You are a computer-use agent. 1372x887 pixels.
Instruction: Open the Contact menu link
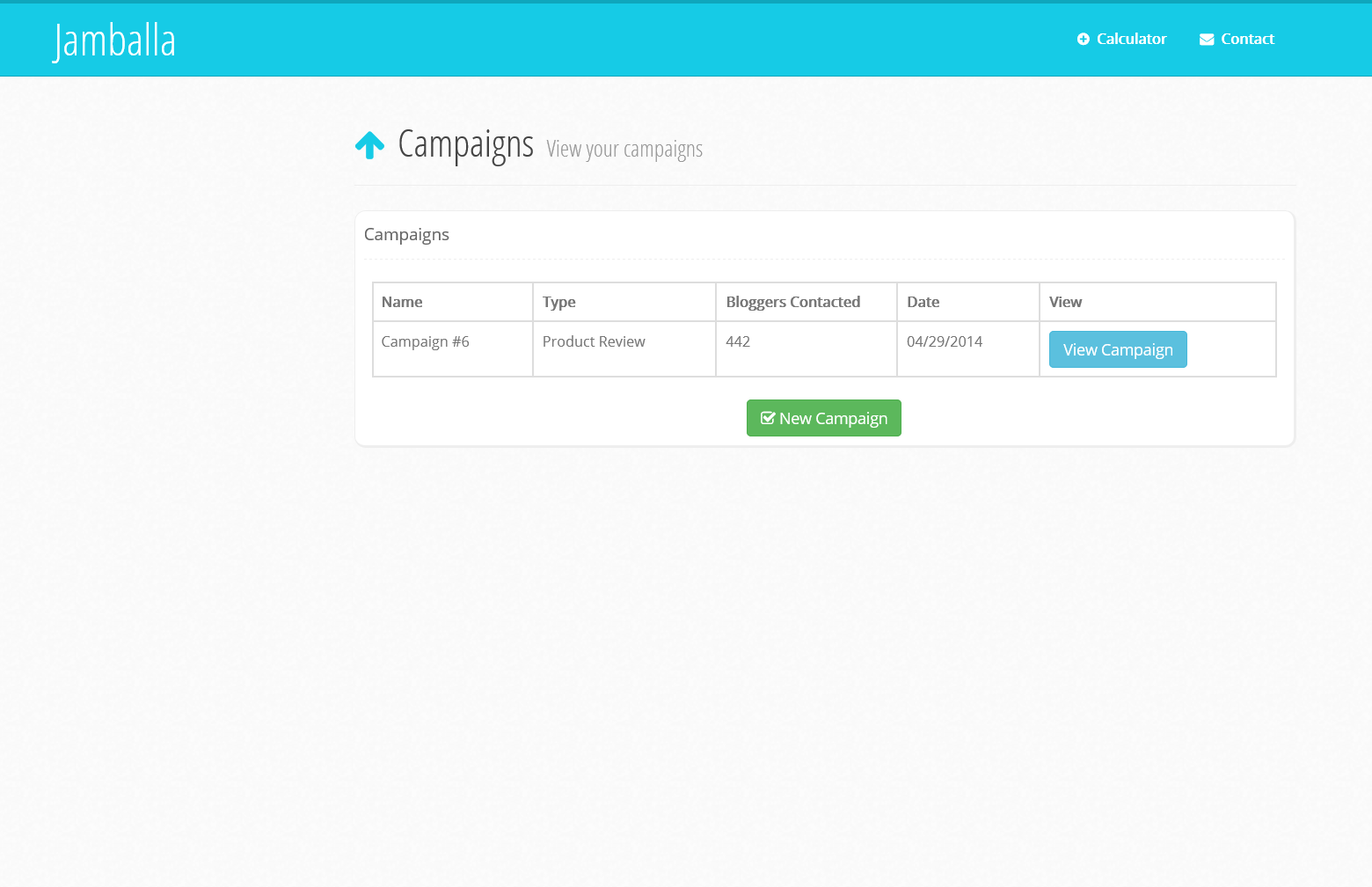click(1237, 39)
